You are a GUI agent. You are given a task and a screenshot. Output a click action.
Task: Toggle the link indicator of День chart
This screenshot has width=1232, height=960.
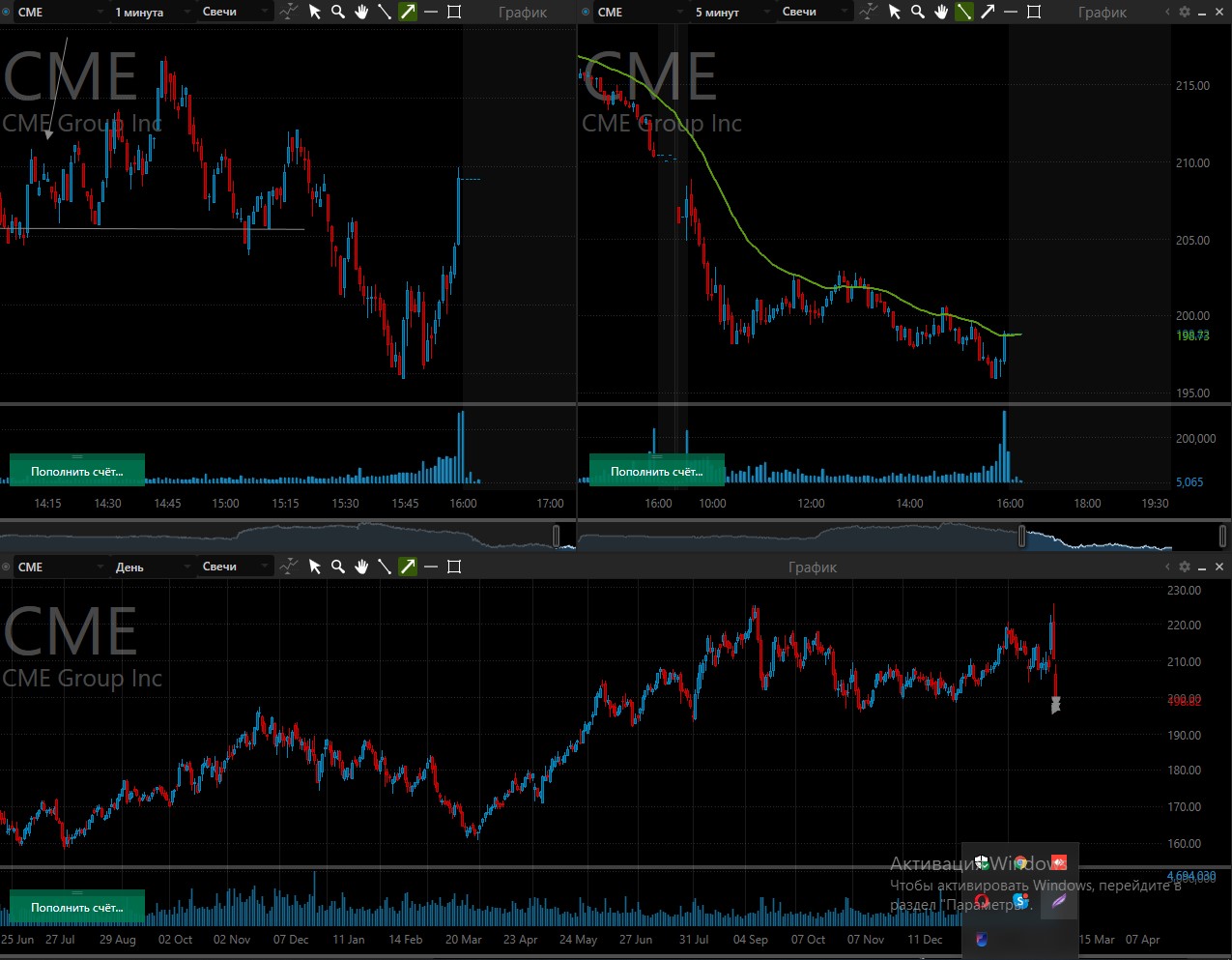point(7,567)
